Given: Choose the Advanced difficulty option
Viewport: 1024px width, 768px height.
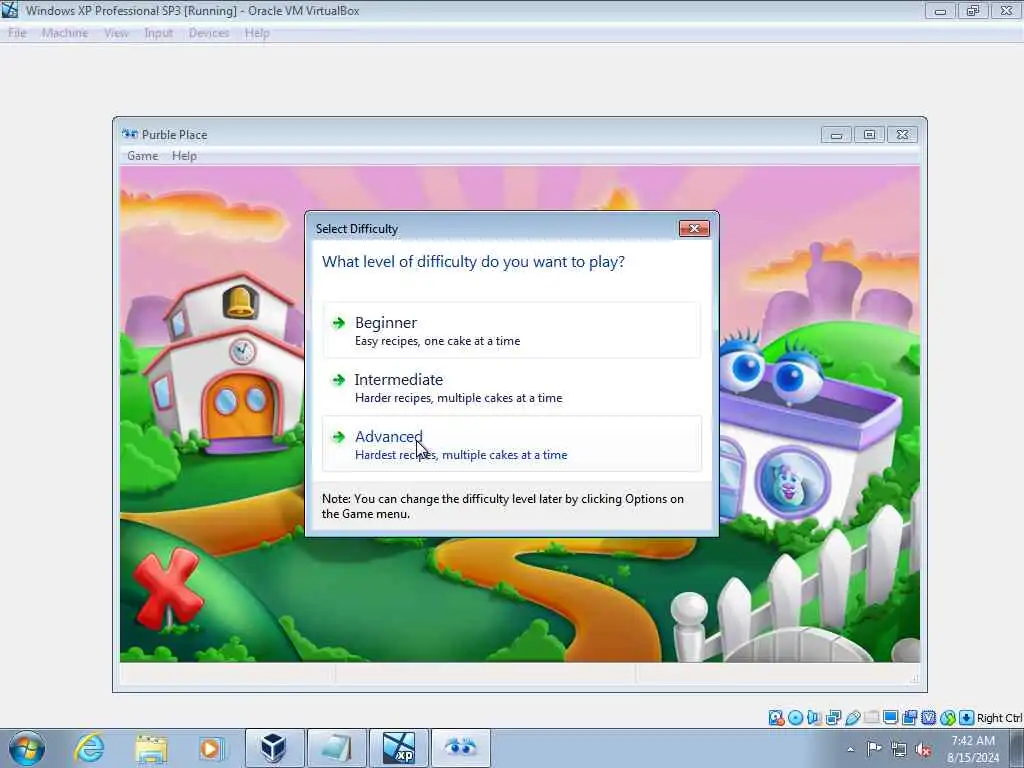Looking at the screenshot, I should 511,444.
